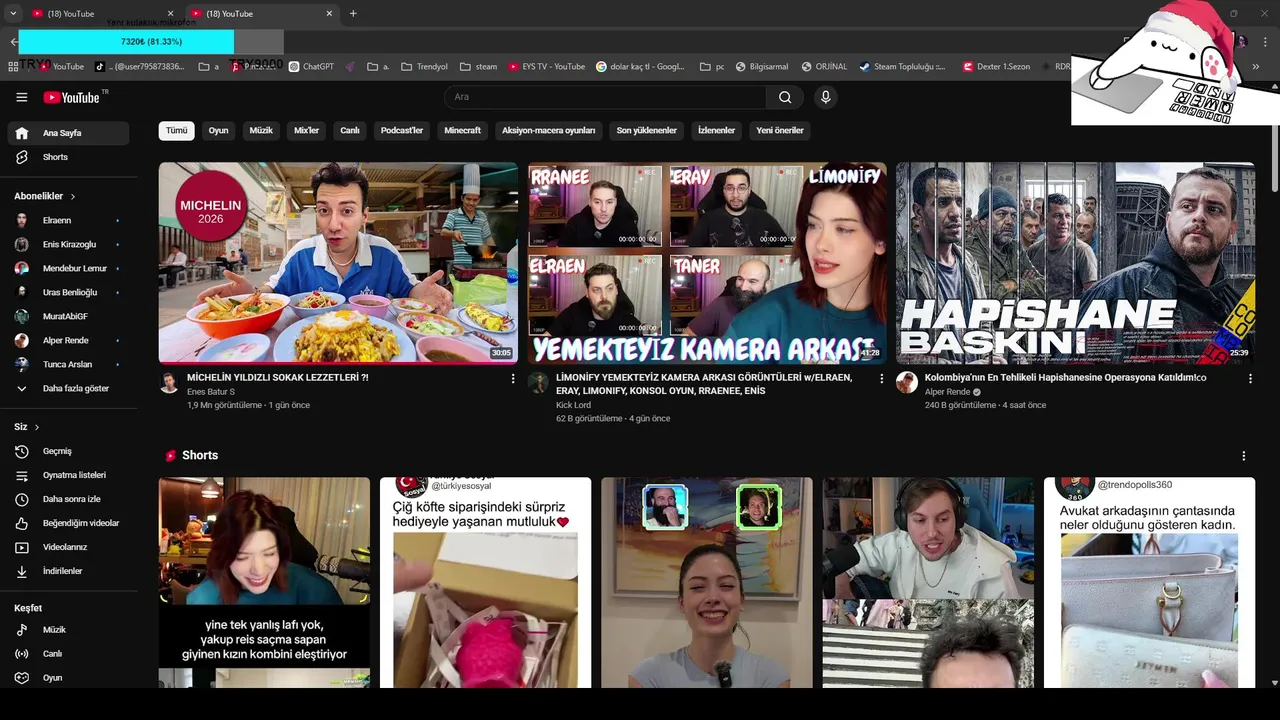Switch to the first YouTube browser tab
The width and height of the screenshot is (1280, 720).
tap(100, 14)
